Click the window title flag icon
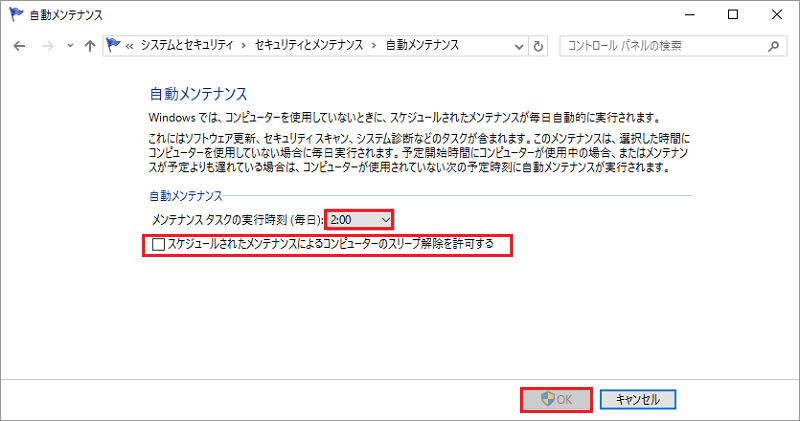 pos(16,14)
